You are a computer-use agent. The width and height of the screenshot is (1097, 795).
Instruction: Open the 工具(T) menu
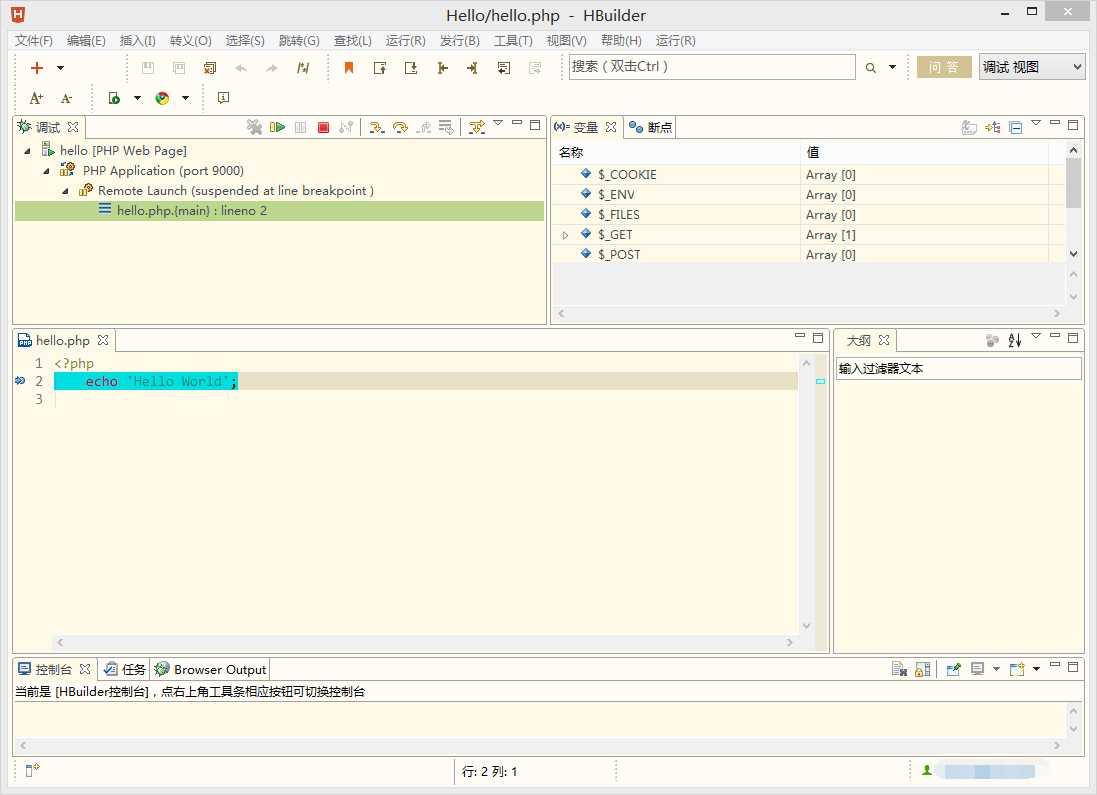(x=513, y=41)
